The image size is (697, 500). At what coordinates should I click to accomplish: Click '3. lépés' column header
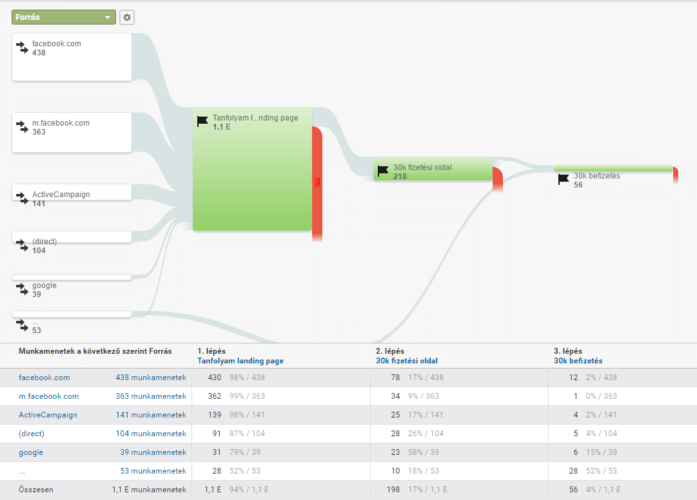[568, 351]
